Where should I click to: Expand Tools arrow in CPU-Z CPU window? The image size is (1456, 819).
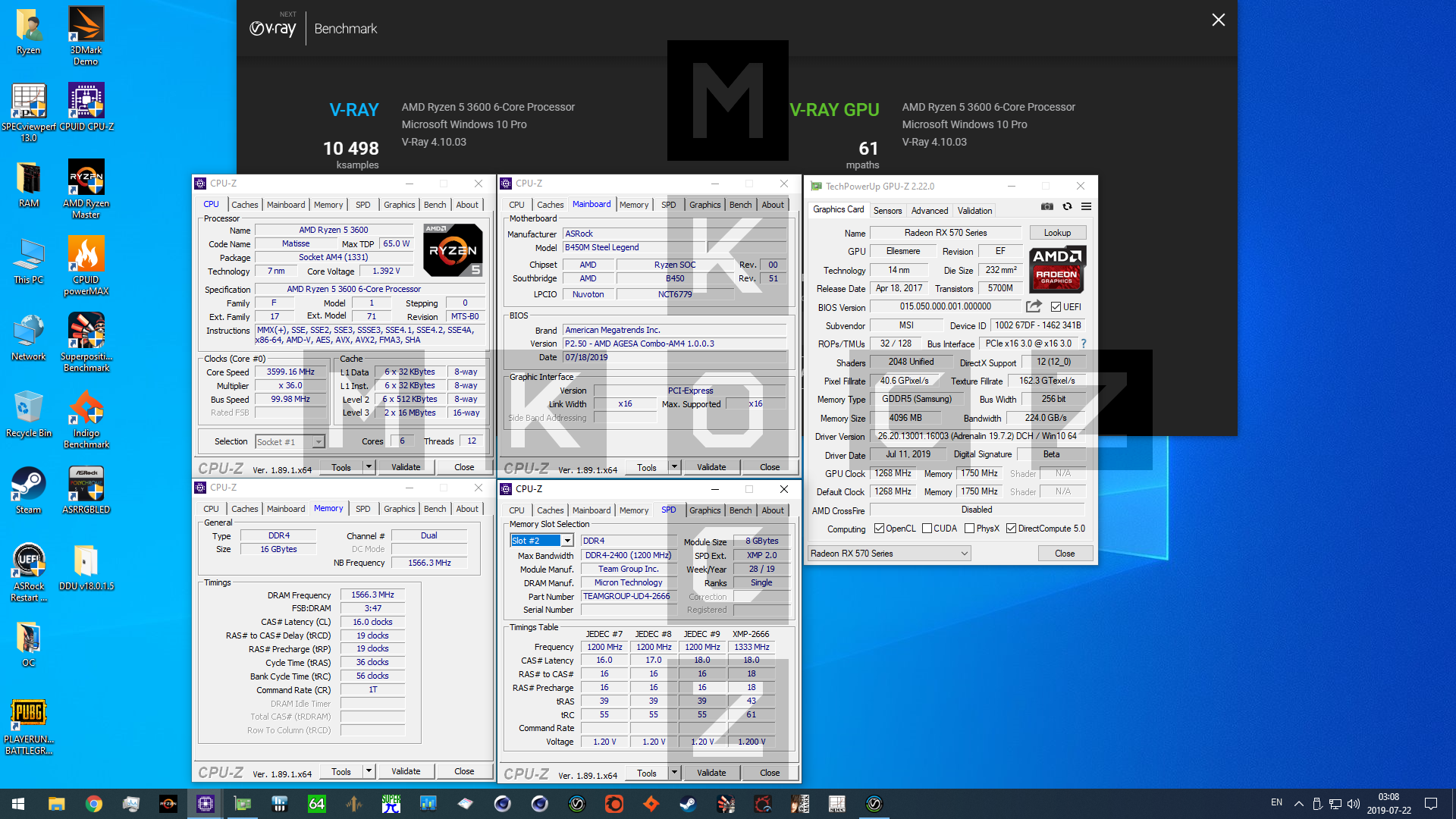(369, 467)
